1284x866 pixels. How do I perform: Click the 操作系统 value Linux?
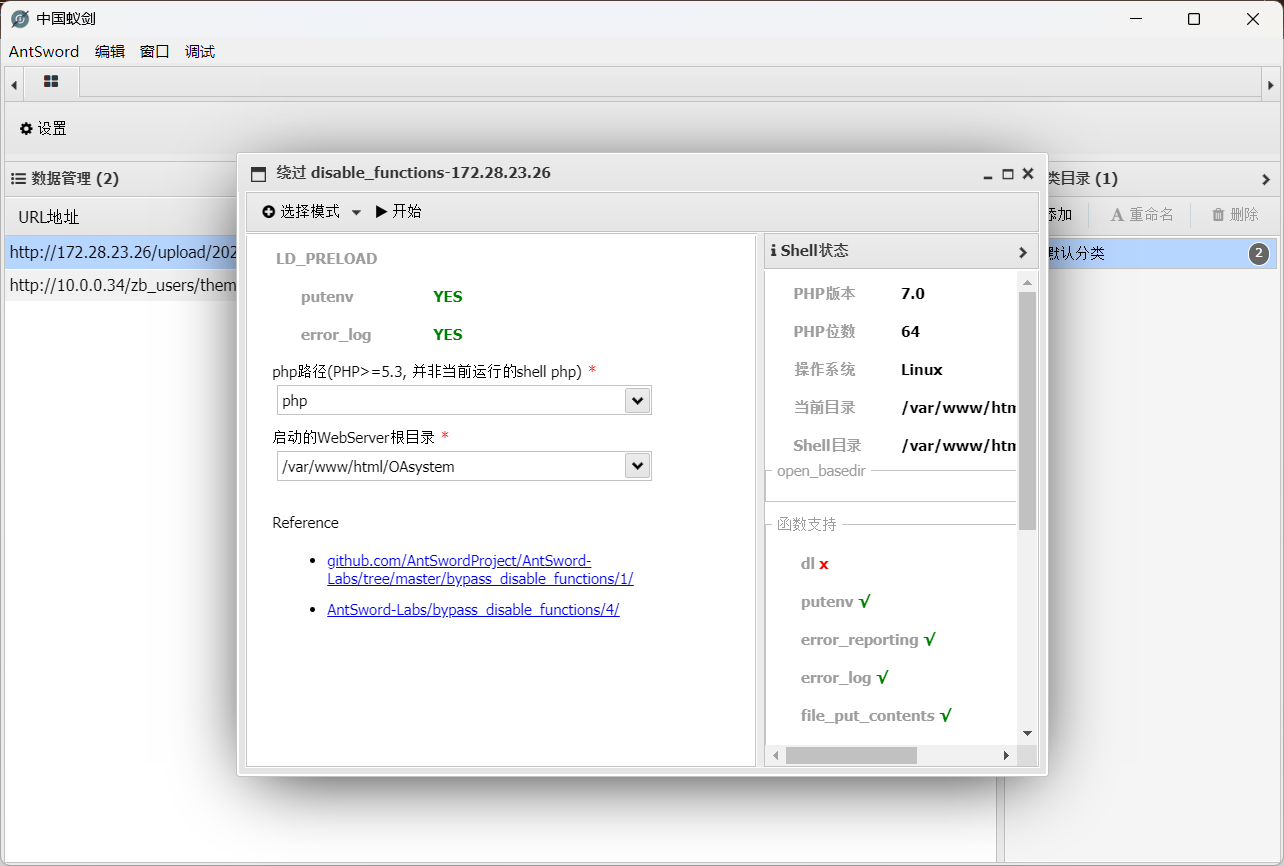click(x=922, y=370)
